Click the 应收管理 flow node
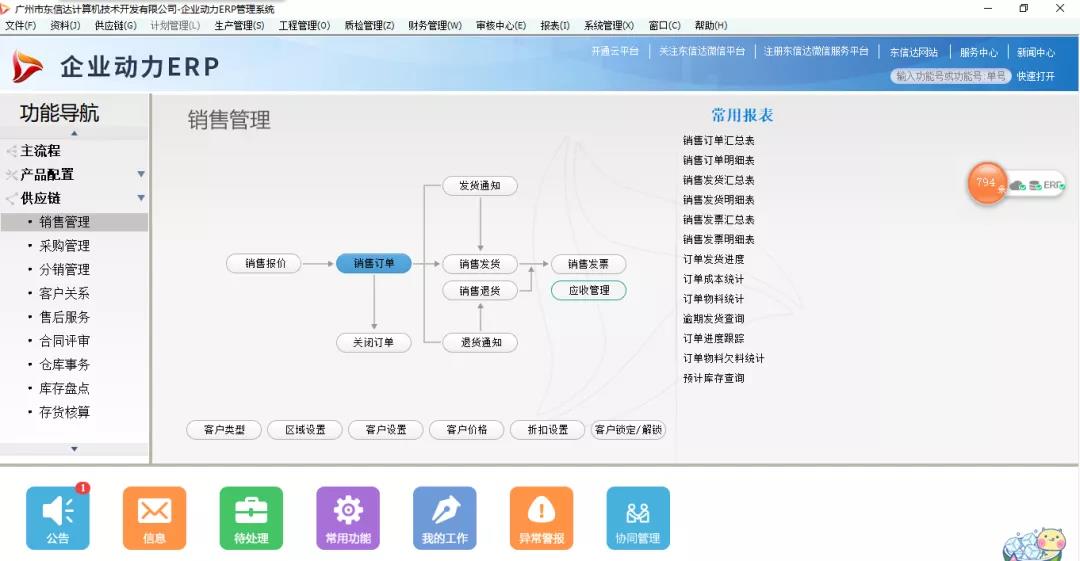This screenshot has height=561, width=1080. pyautogui.click(x=588, y=290)
